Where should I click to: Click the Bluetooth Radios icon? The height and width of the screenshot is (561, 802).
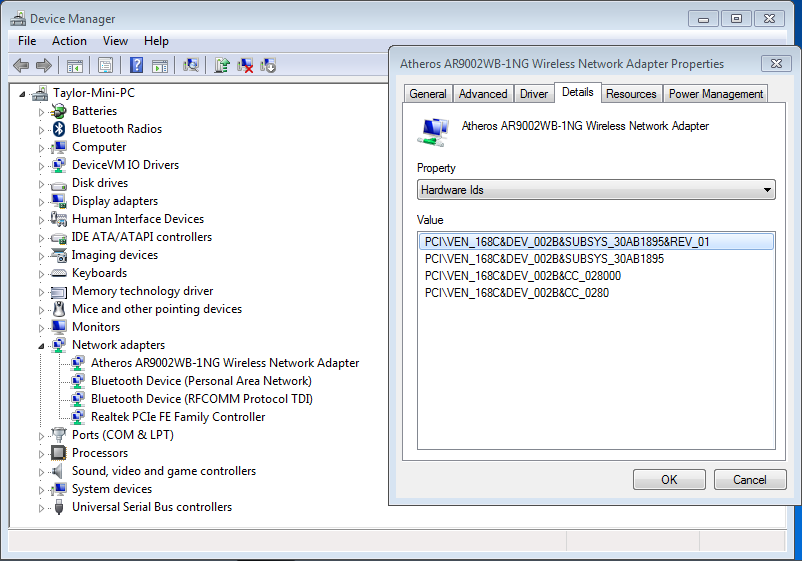tap(59, 129)
